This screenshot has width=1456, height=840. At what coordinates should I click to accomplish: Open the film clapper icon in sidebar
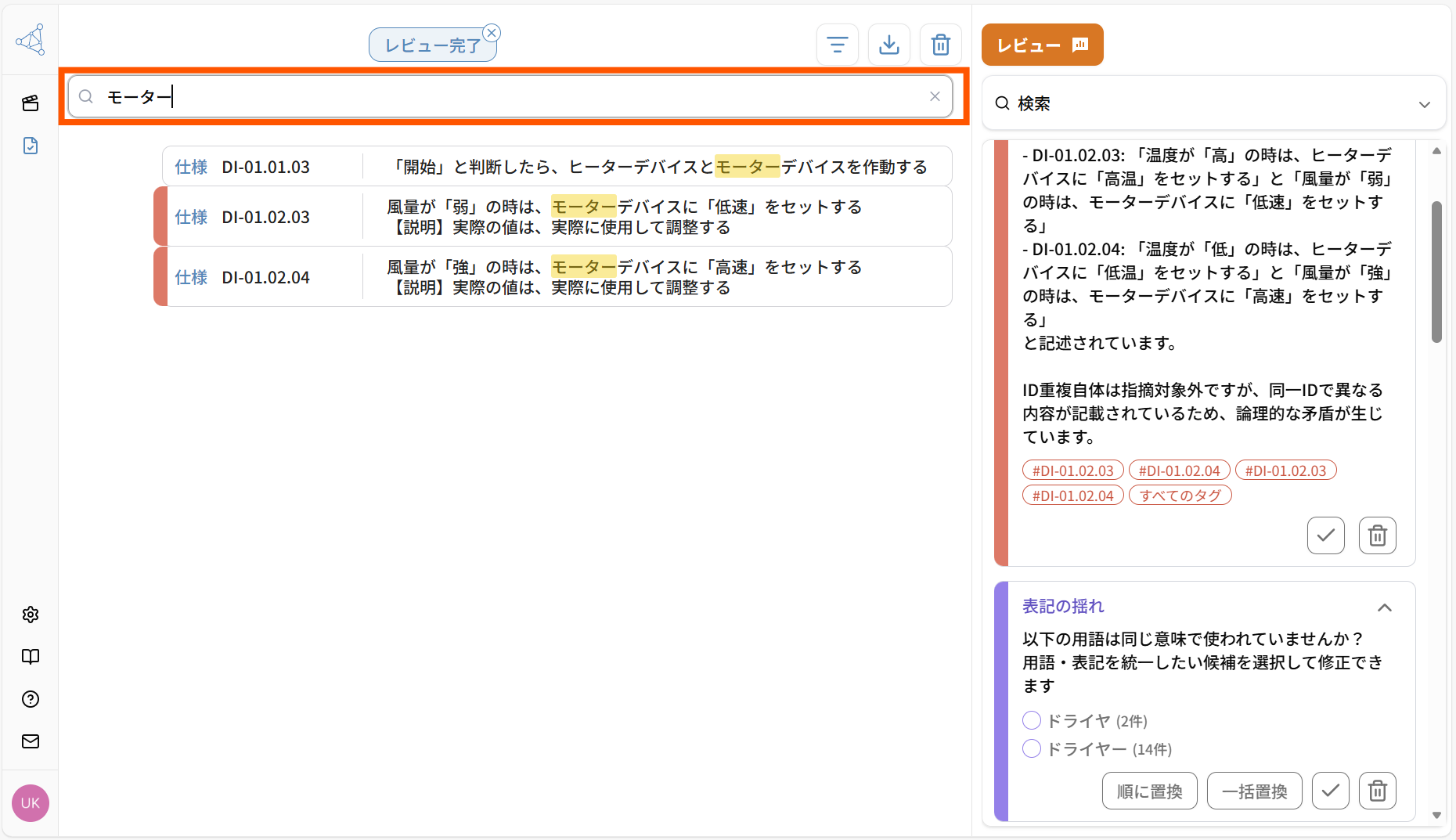point(30,103)
